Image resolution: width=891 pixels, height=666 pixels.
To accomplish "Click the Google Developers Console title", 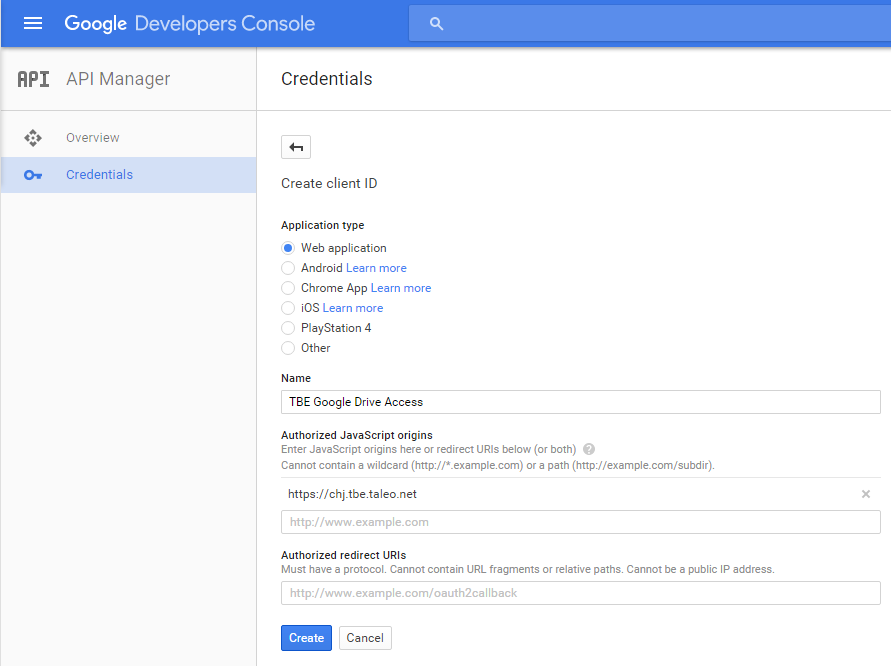I will 189,24.
